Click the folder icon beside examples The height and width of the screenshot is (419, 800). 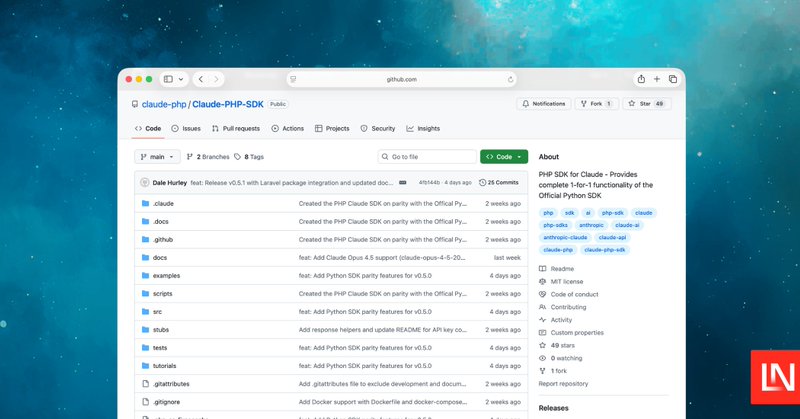coord(145,276)
